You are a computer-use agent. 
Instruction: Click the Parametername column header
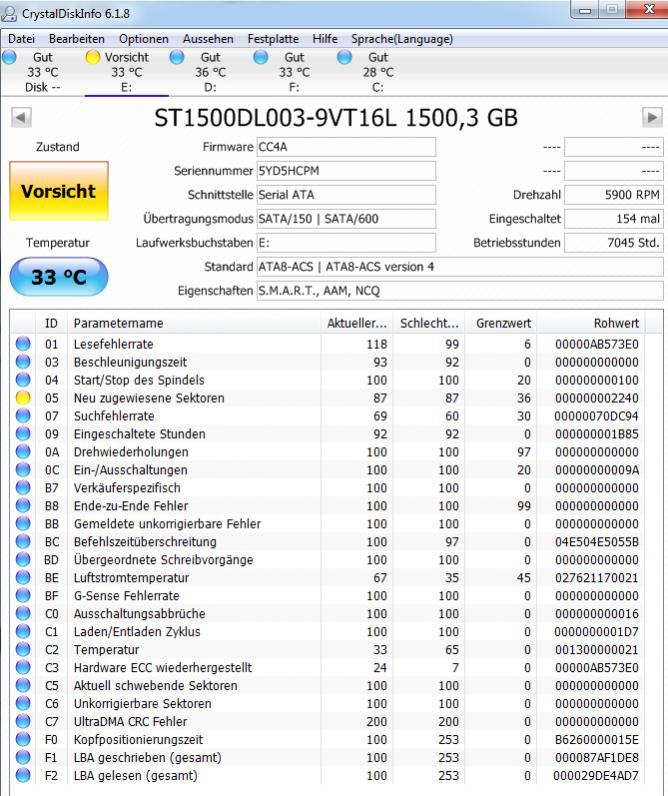pyautogui.click(x=194, y=323)
